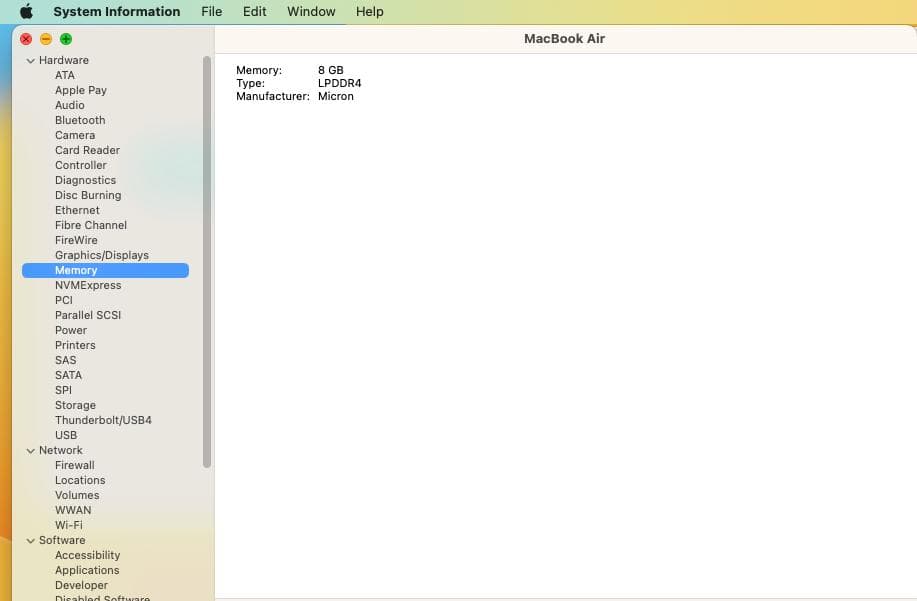The image size is (917, 601).
Task: Open the Edit menu
Action: coord(254,11)
